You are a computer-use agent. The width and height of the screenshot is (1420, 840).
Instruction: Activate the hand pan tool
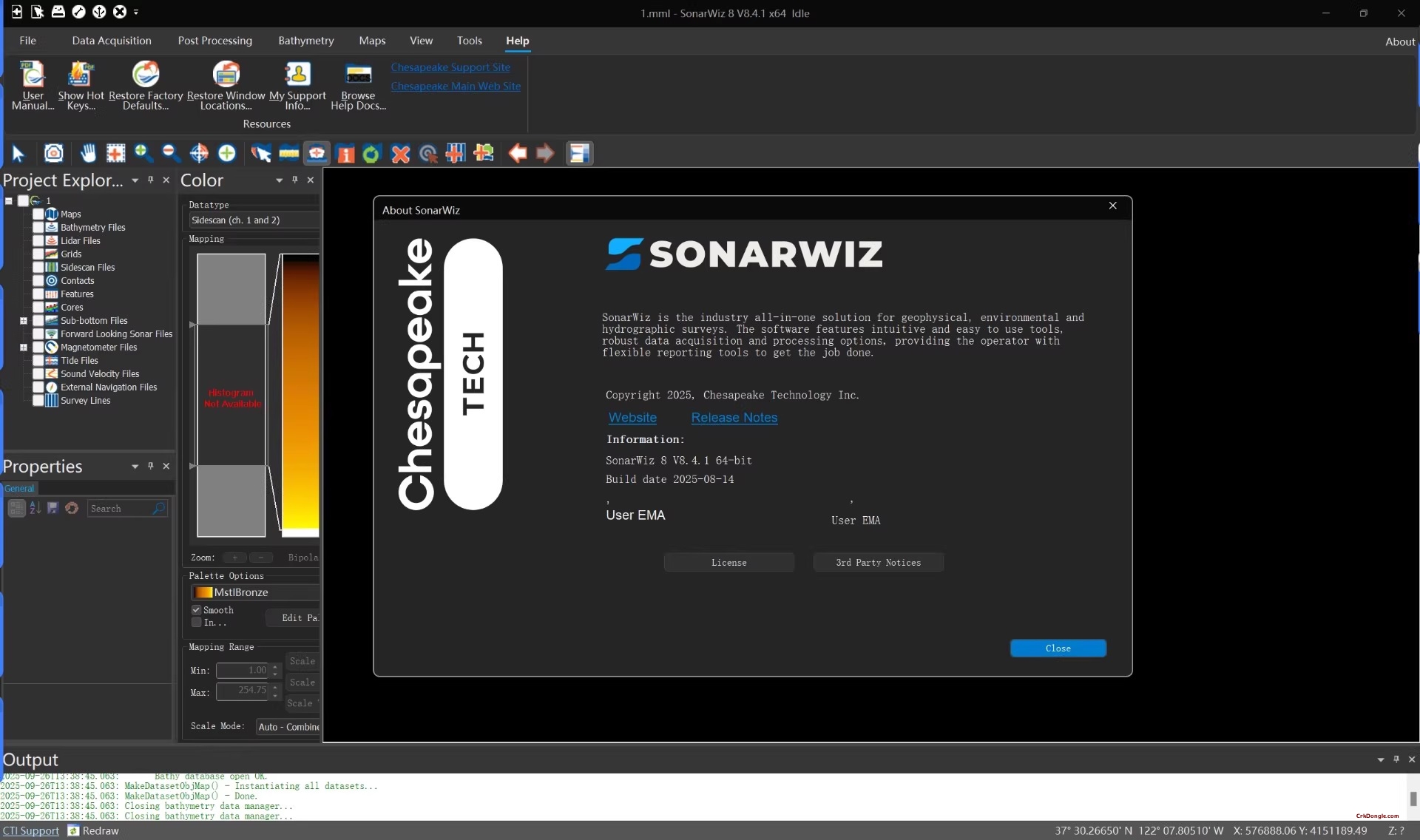click(x=88, y=153)
